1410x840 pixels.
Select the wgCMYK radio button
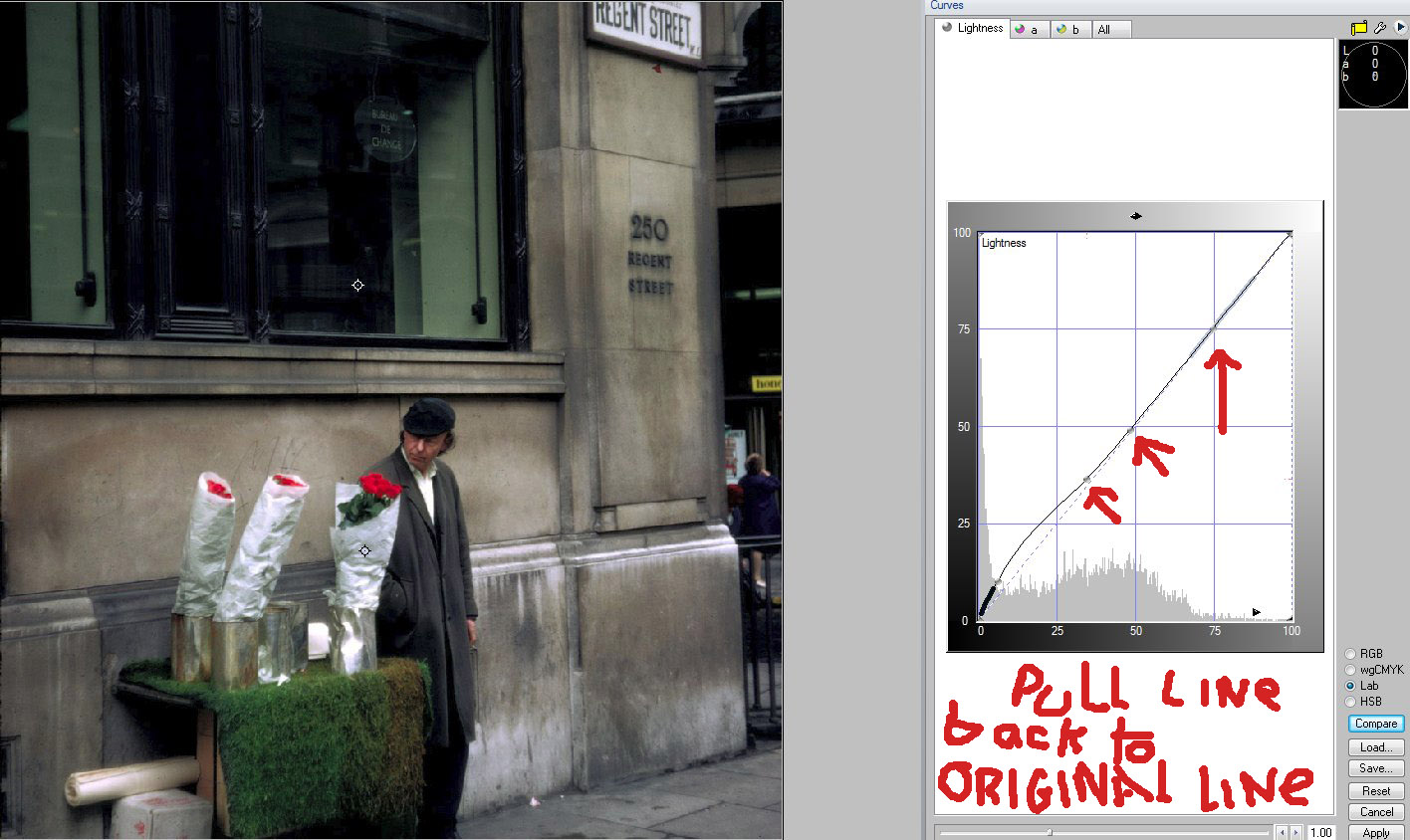click(1351, 670)
